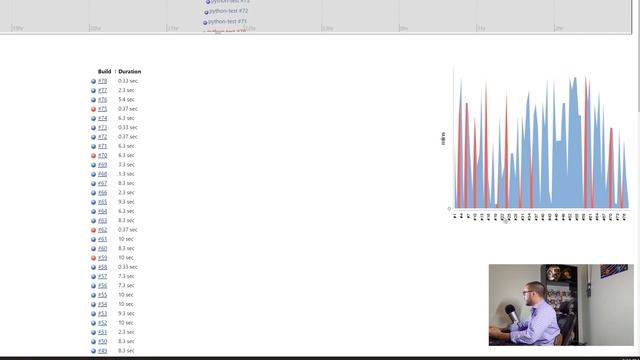Select the 1.3 sec duration of build #68
Image resolution: width=640 pixels, height=360 pixels.
126,174
